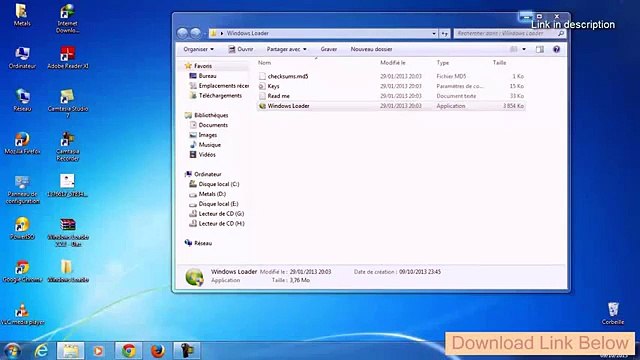This screenshot has width=640, height=360.
Task: Click the Windows Loader address bar path
Action: coord(248,33)
